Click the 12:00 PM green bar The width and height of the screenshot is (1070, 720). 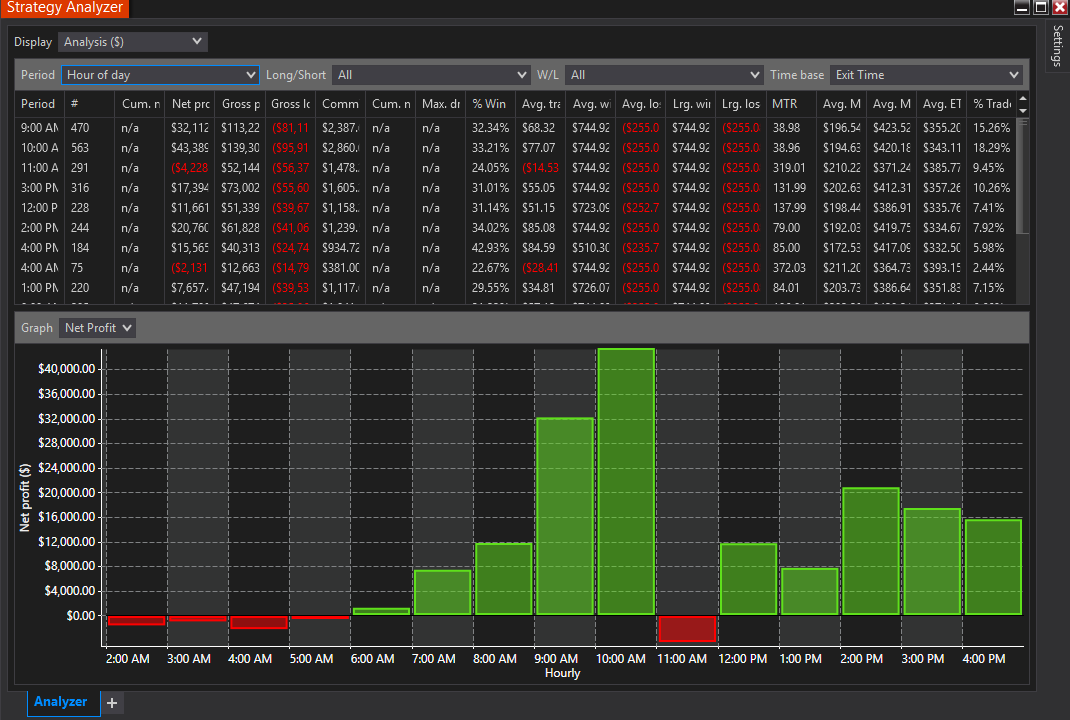(749, 579)
